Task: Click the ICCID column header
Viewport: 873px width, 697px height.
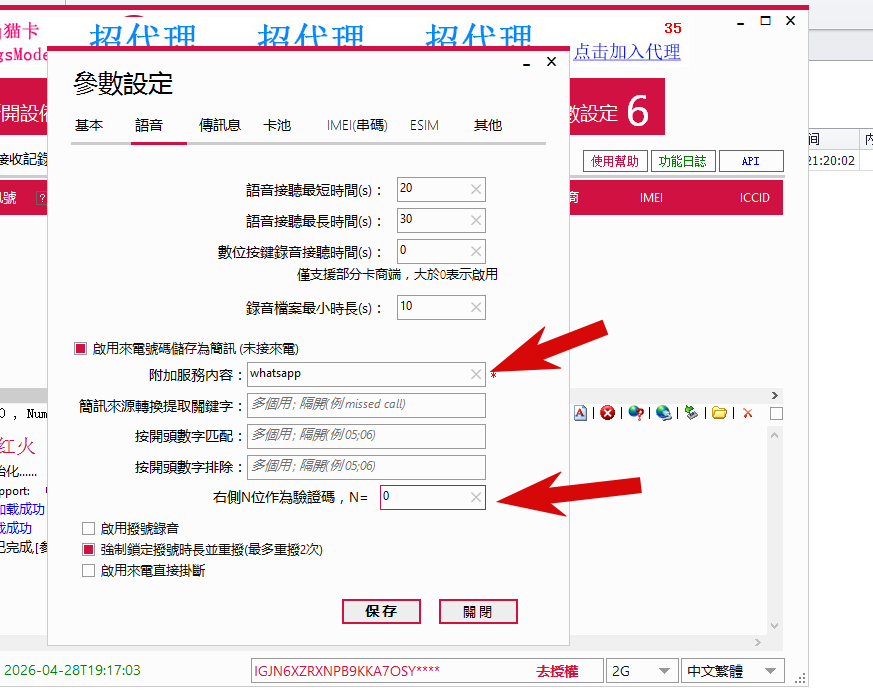Action: pos(754,198)
